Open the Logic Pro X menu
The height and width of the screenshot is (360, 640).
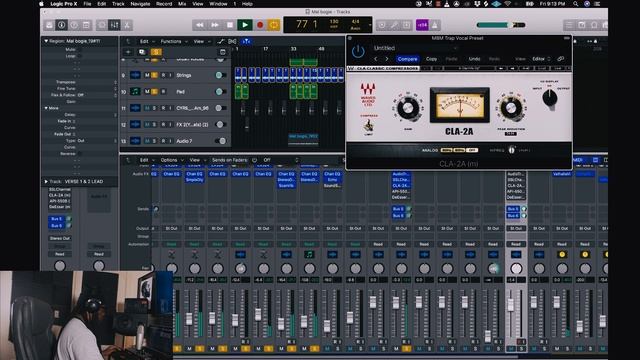tap(64, 4)
